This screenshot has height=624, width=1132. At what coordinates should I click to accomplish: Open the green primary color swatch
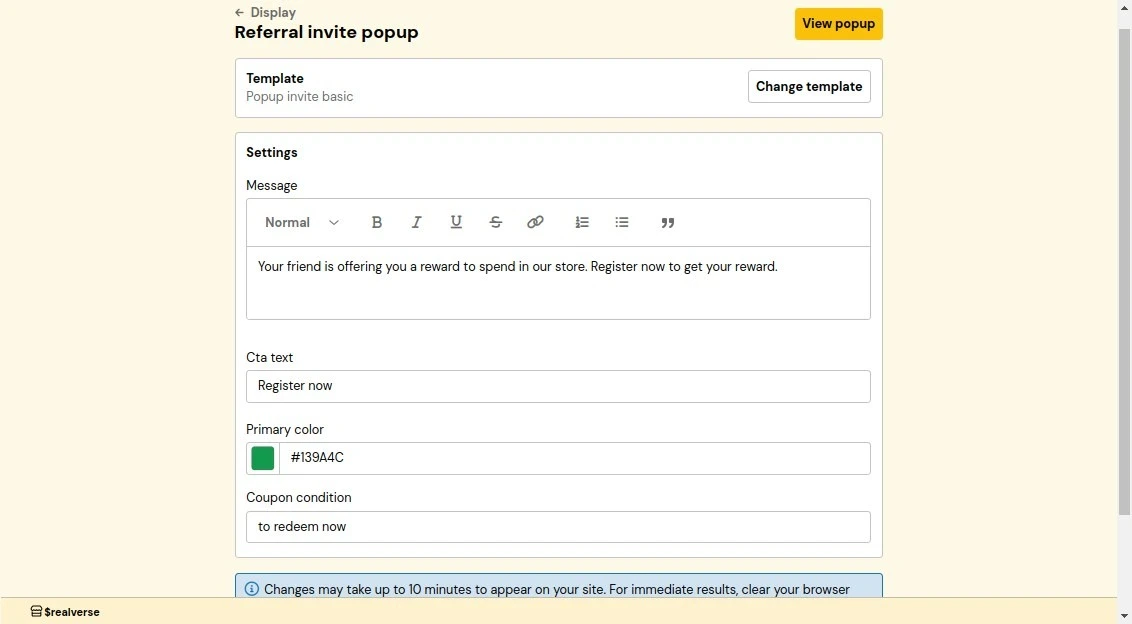(263, 458)
